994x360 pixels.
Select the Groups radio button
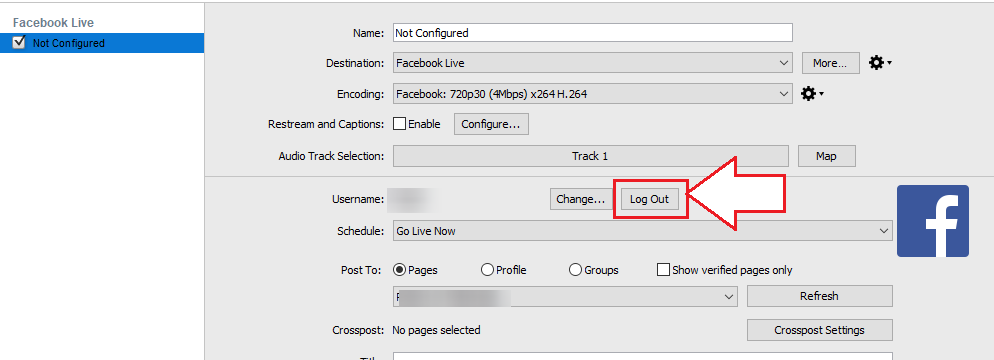[x=575, y=270]
